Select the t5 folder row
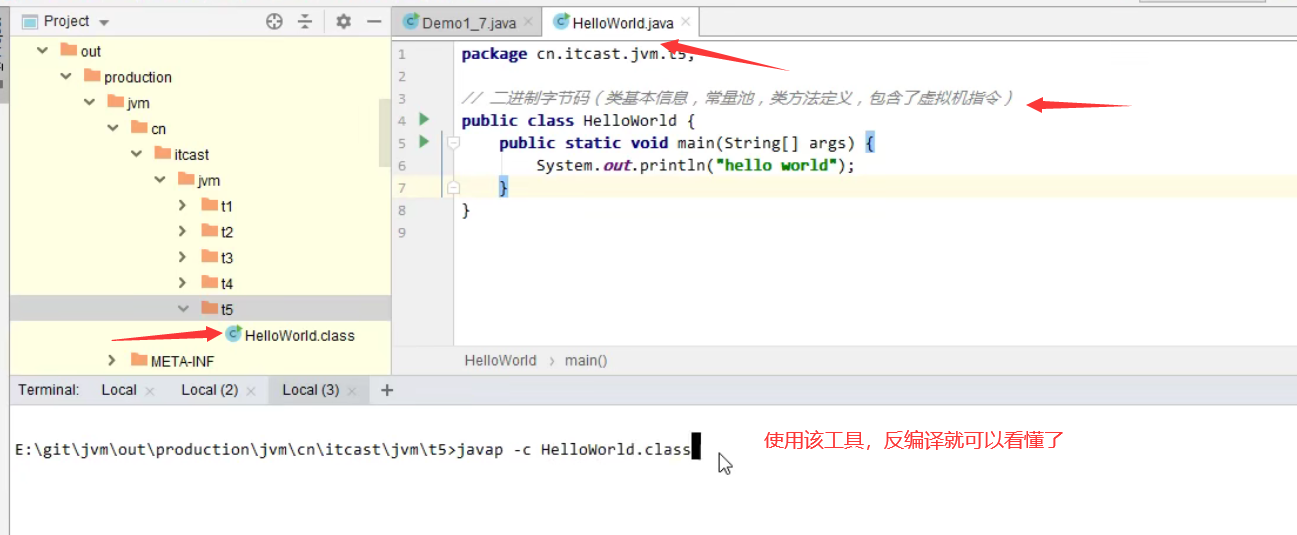Screen dimensions: 1297x535 pyautogui.click(x=200, y=309)
